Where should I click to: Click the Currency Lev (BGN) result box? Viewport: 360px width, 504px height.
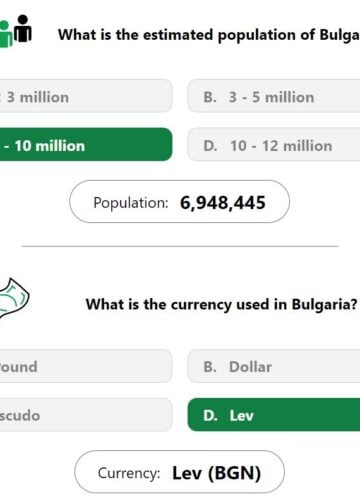(x=180, y=472)
